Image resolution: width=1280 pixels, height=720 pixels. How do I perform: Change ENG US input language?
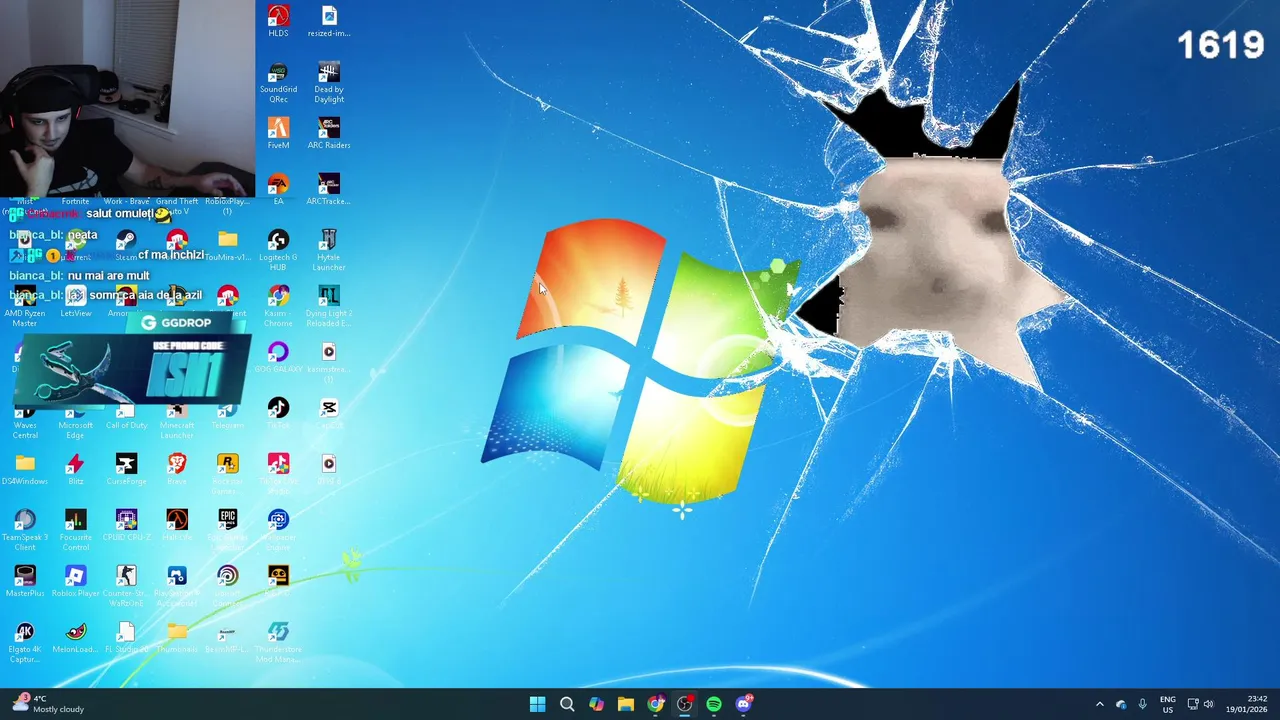(x=1168, y=704)
